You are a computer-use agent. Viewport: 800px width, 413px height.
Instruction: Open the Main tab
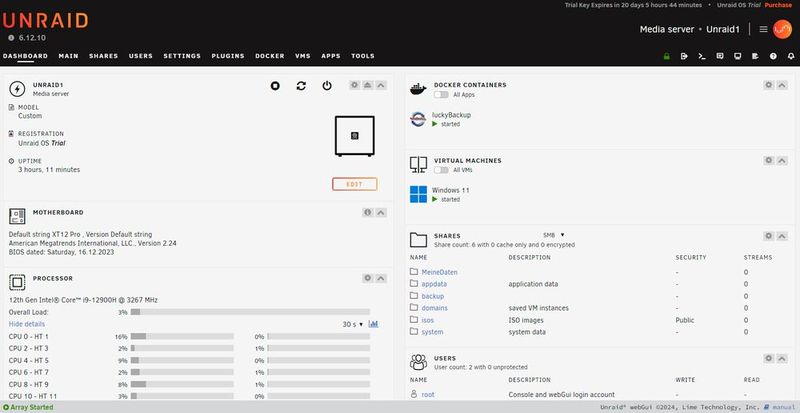(x=68, y=56)
